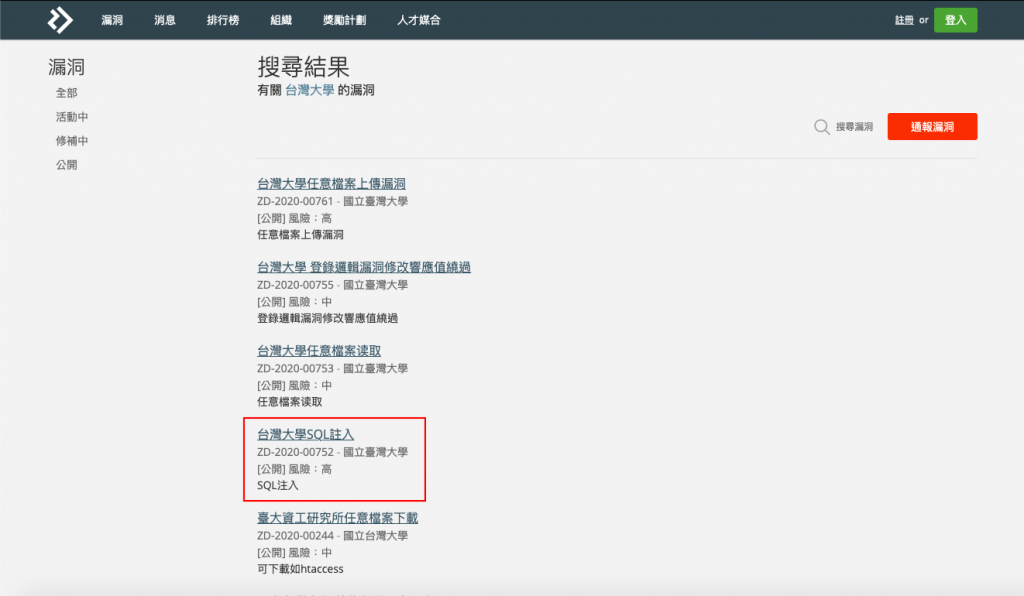Click the 任意檔案读取 description text
Screen dimensions: 1024x596
pos(289,402)
